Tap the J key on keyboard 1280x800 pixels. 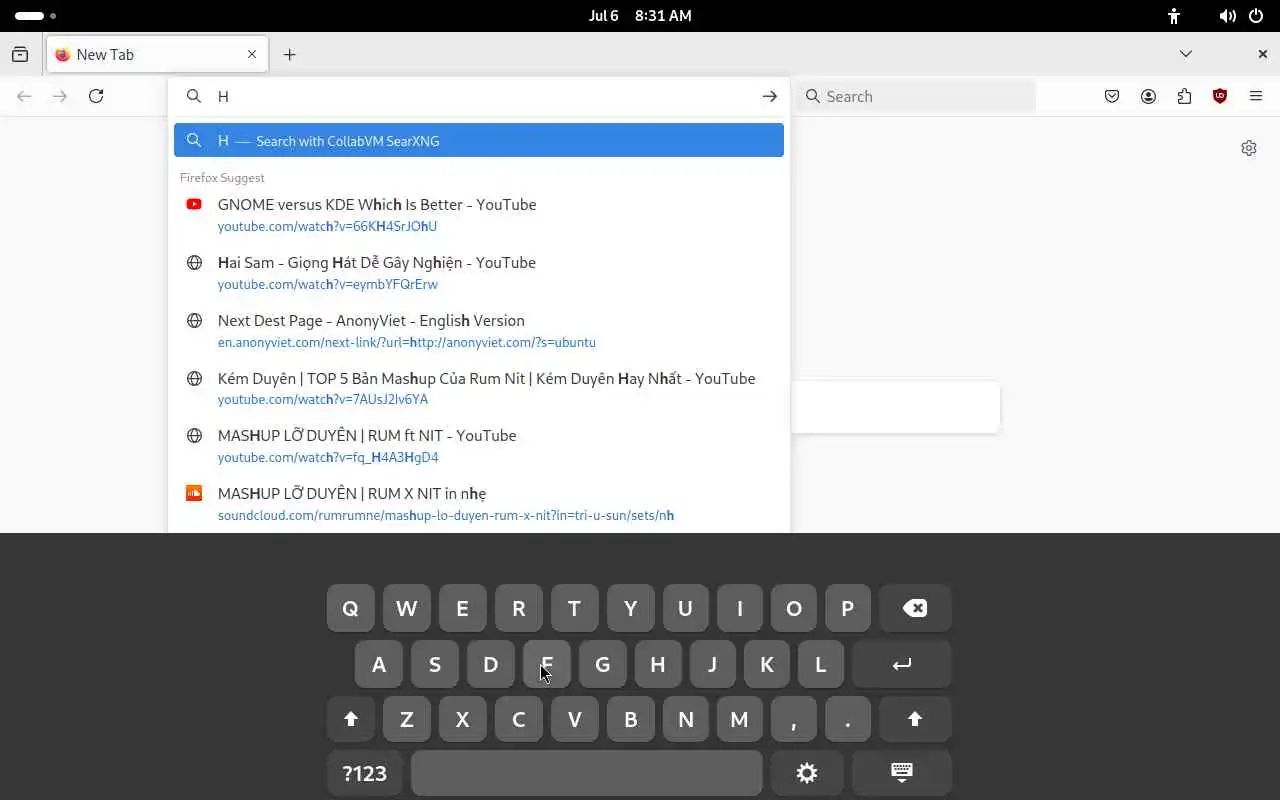click(712, 664)
